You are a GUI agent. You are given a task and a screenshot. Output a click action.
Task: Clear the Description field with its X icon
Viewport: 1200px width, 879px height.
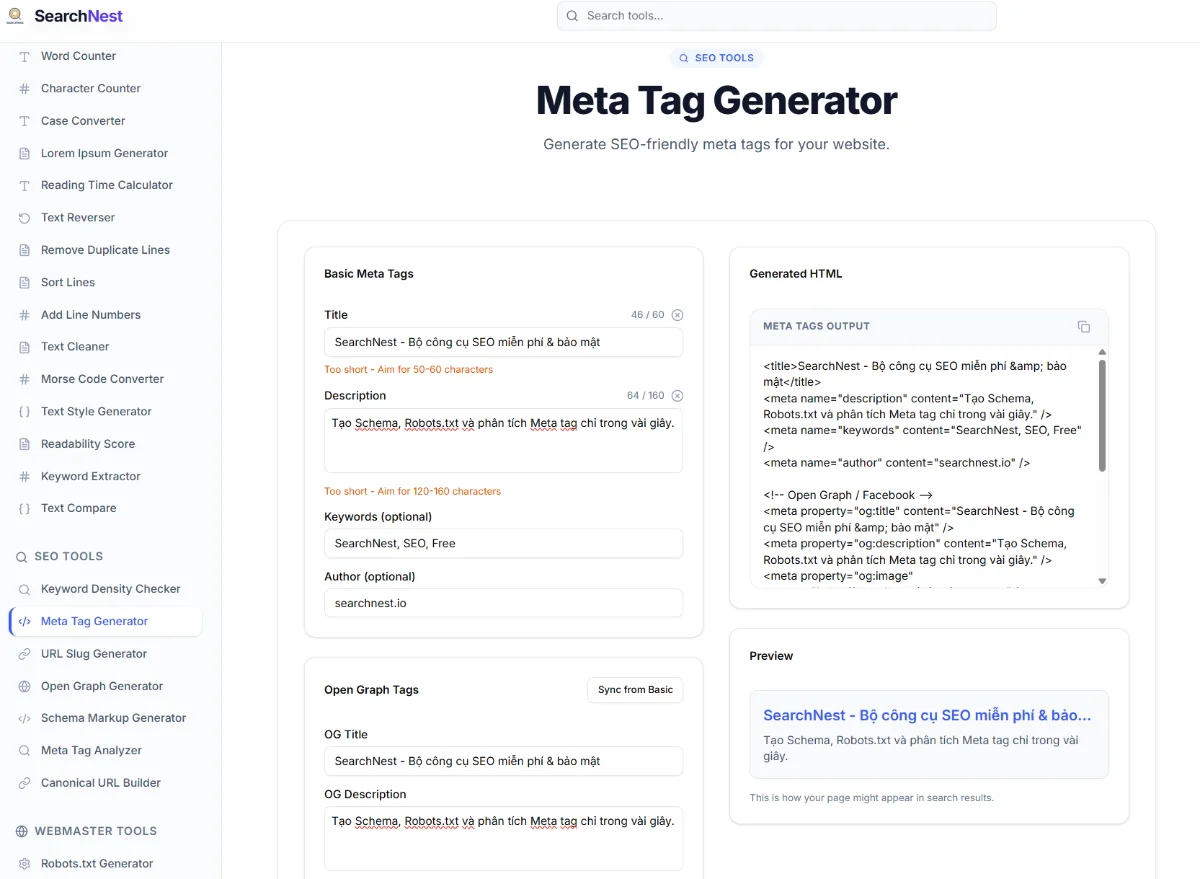[x=677, y=395]
